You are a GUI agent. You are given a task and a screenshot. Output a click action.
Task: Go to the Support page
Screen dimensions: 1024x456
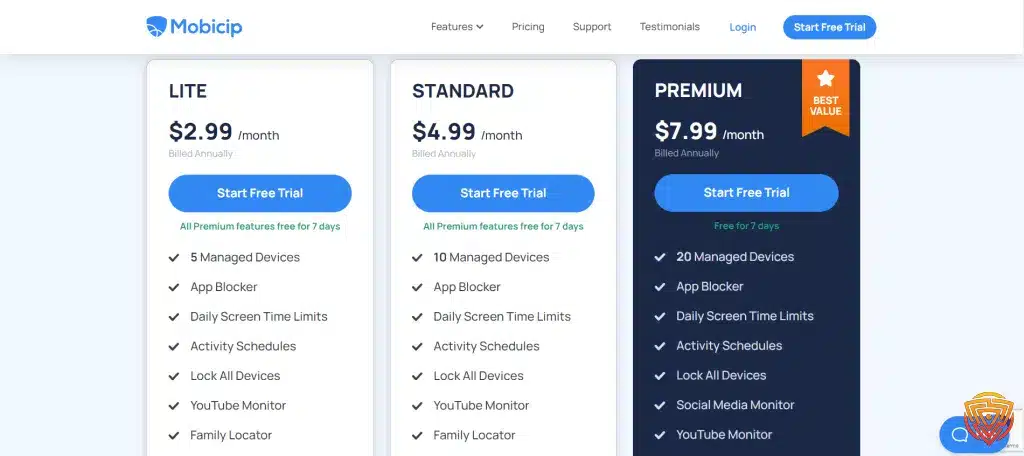pos(592,27)
